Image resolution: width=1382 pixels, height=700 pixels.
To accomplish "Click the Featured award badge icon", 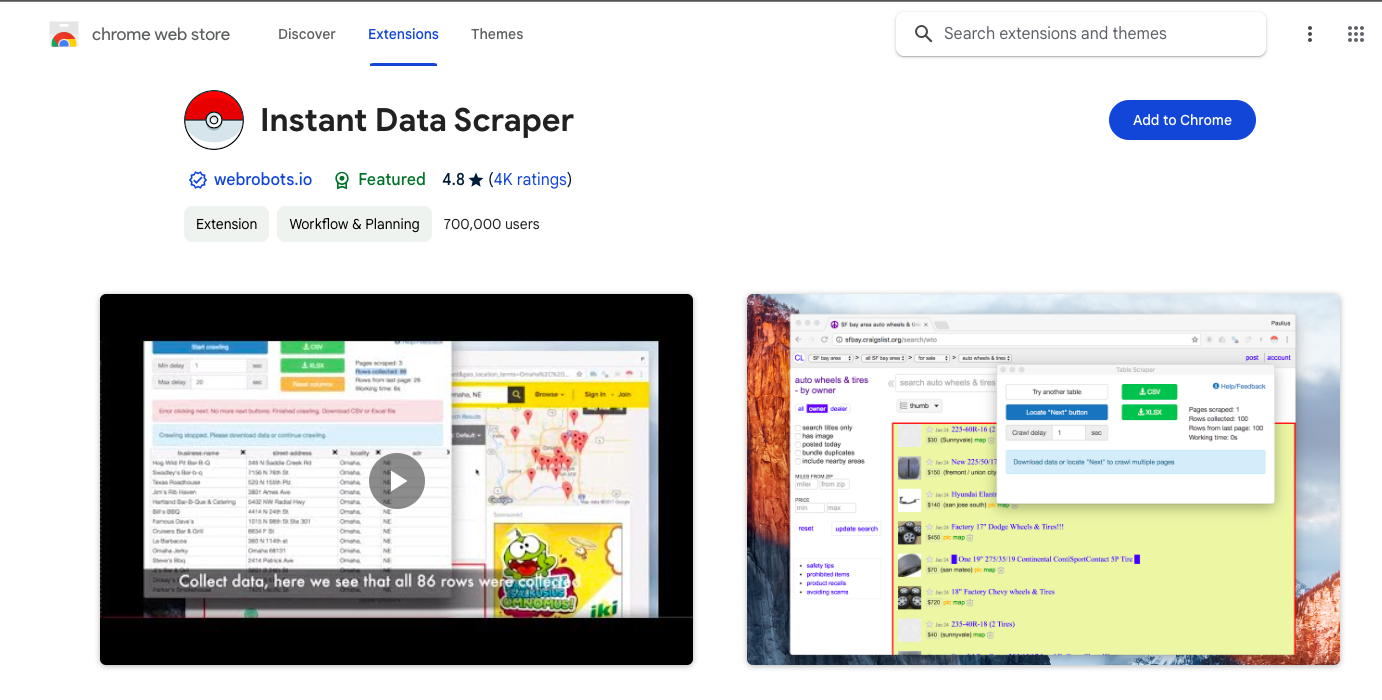I will tap(342, 180).
